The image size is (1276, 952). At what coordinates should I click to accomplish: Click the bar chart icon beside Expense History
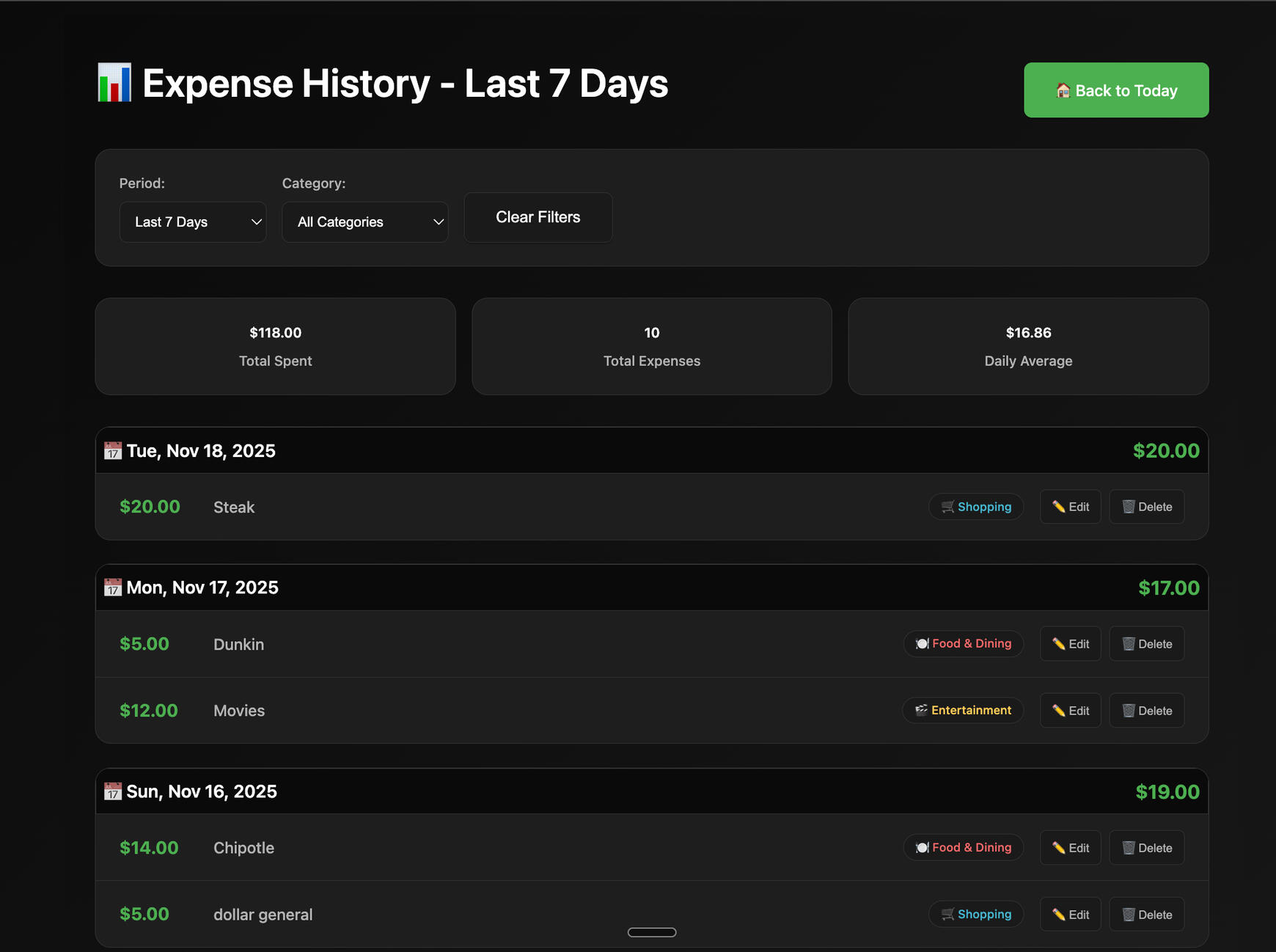click(x=114, y=83)
